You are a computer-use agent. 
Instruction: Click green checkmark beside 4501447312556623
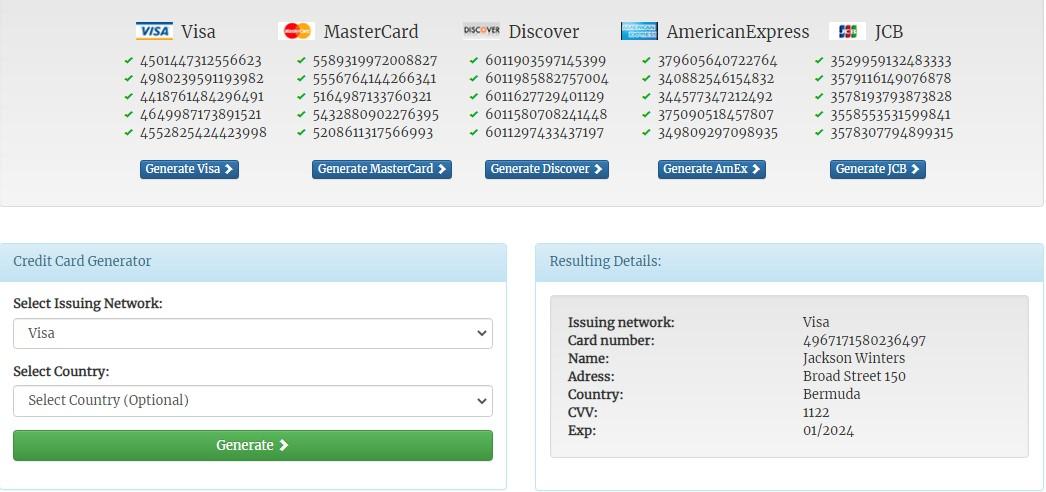(x=129, y=61)
